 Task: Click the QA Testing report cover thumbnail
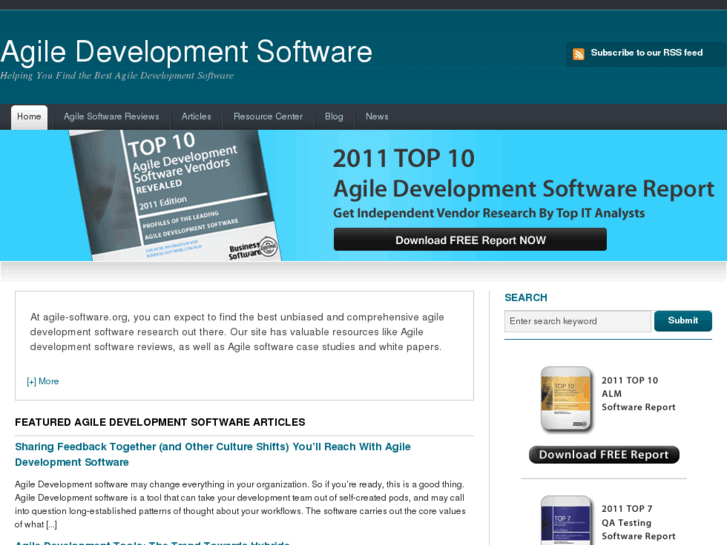(x=566, y=520)
